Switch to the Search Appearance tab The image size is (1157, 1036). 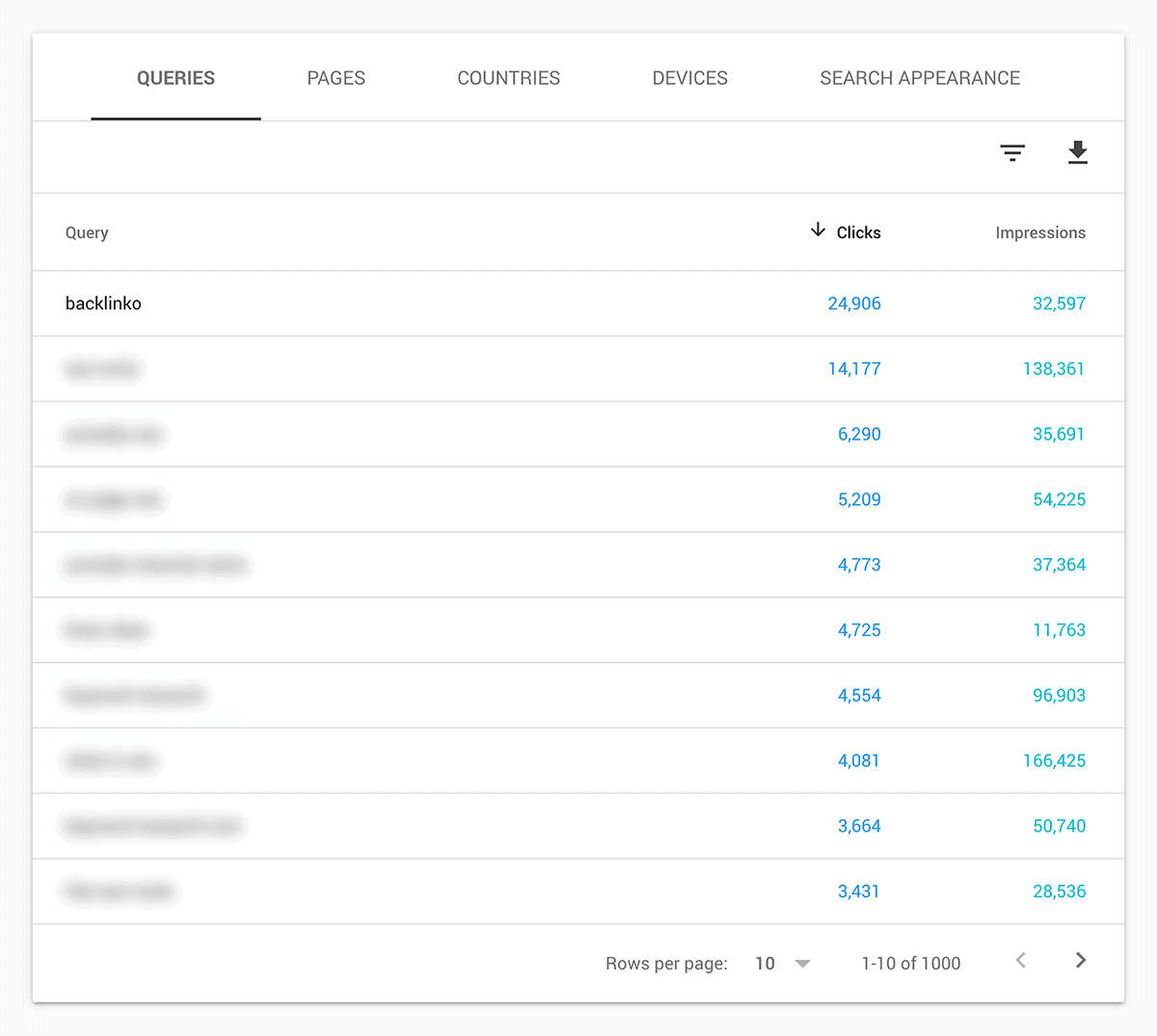pos(920,78)
